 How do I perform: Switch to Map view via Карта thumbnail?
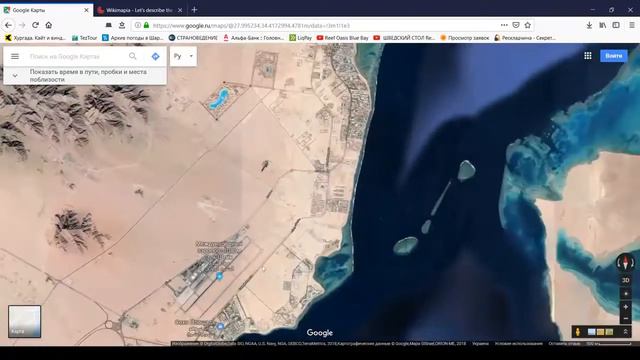[24, 321]
